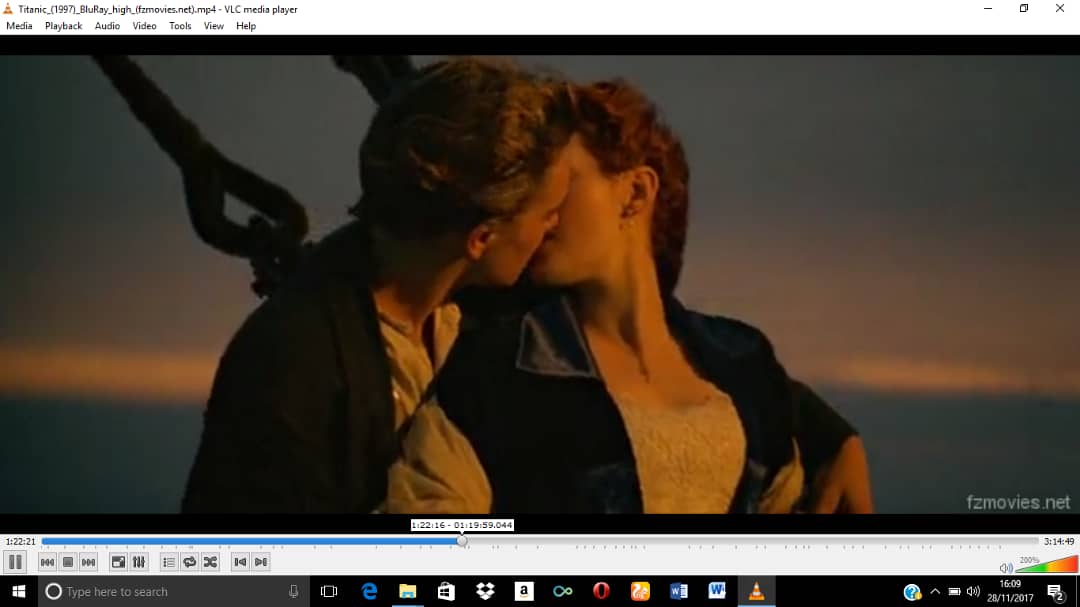The width and height of the screenshot is (1080, 607).
Task: Expand the hidden system tray icons
Action: pyautogui.click(x=935, y=591)
